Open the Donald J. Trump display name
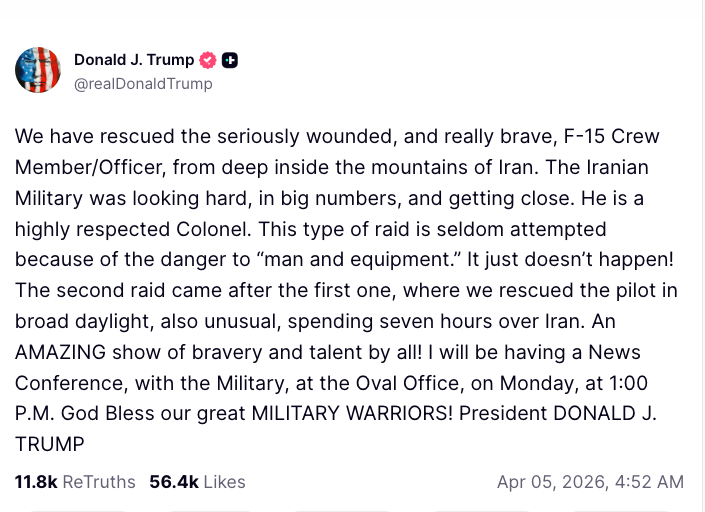The width and height of the screenshot is (705, 512). tap(134, 60)
